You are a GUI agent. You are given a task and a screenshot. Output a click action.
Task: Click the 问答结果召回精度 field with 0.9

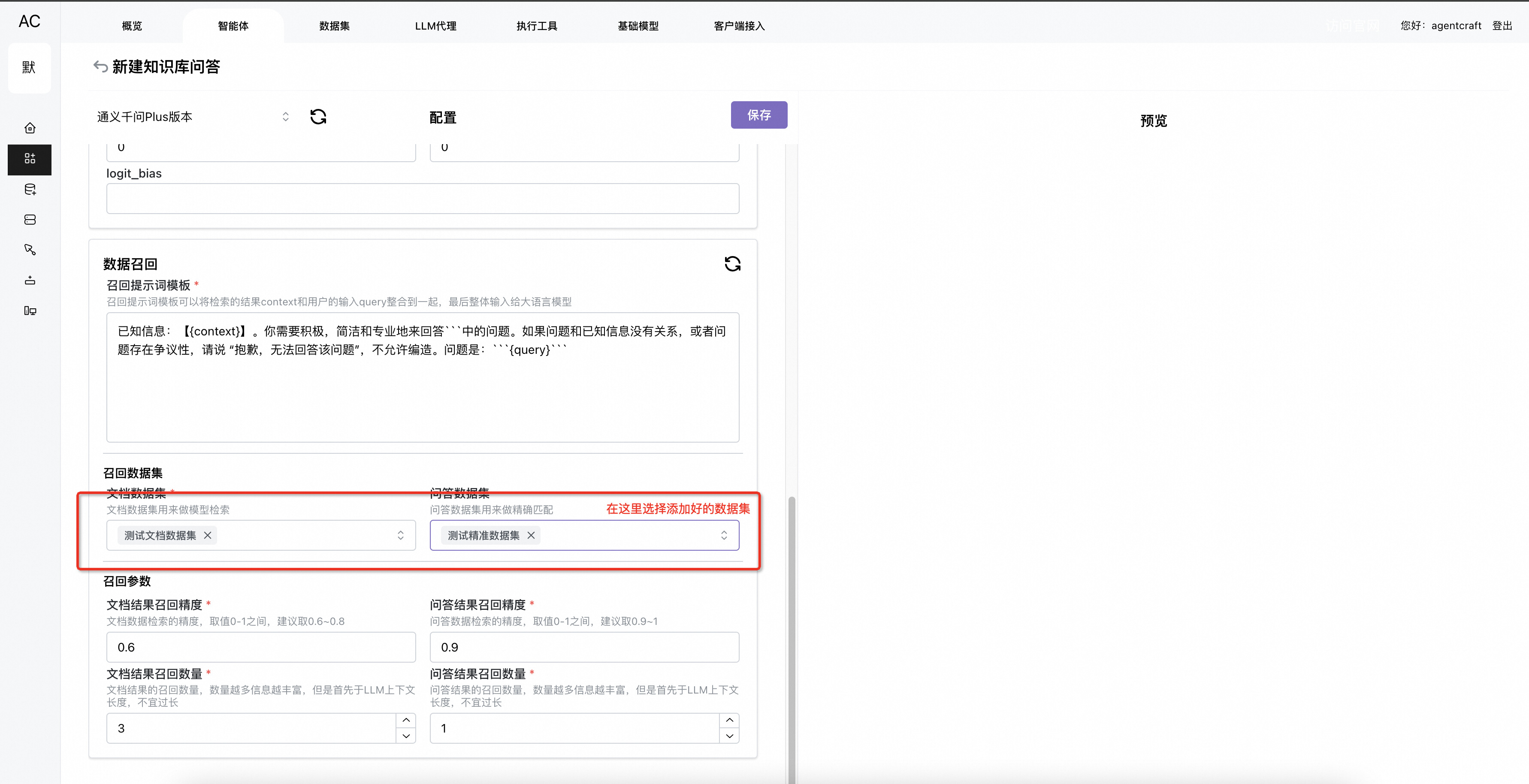click(584, 647)
